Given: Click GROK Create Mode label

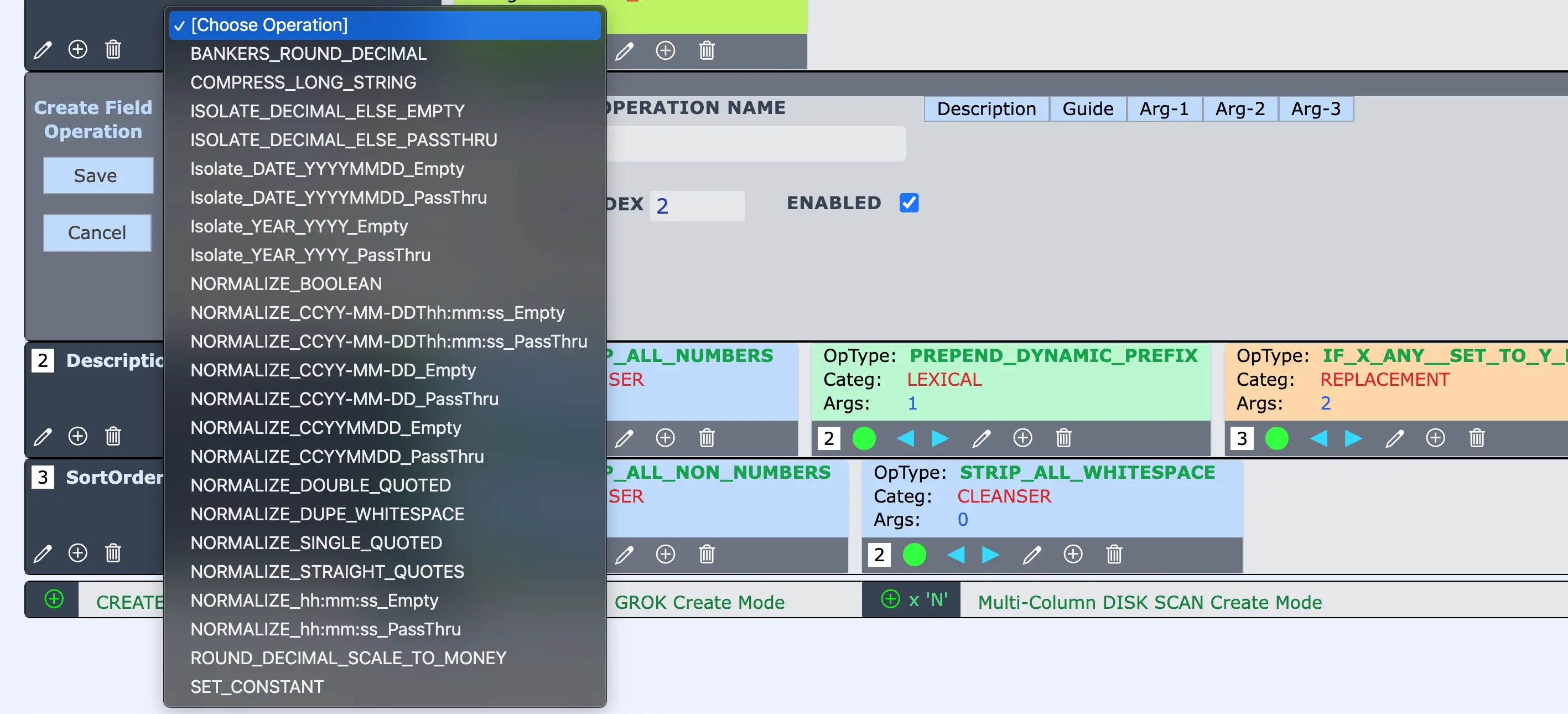Looking at the screenshot, I should pos(699,602).
